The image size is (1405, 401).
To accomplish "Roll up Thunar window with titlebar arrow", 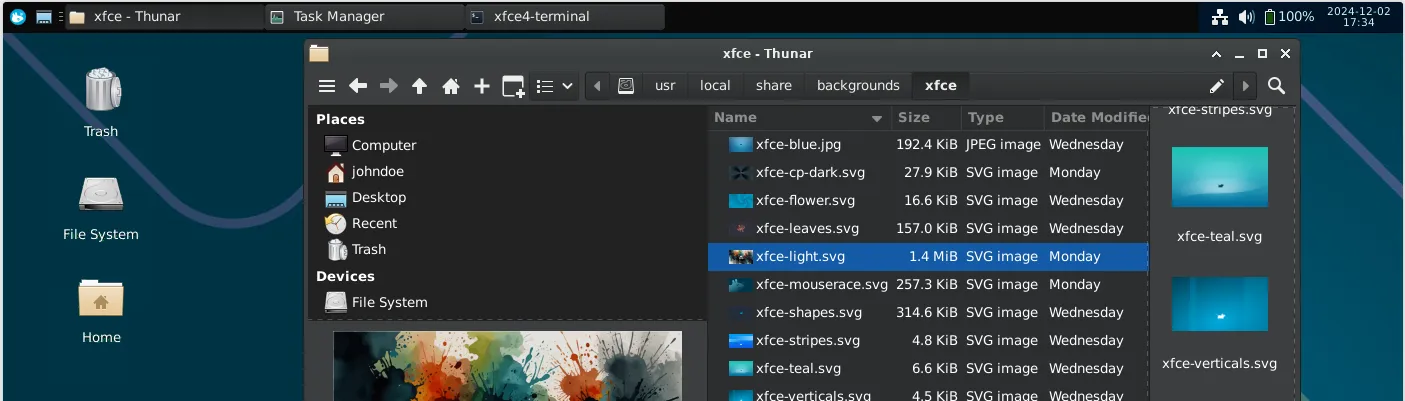I will (x=1216, y=54).
